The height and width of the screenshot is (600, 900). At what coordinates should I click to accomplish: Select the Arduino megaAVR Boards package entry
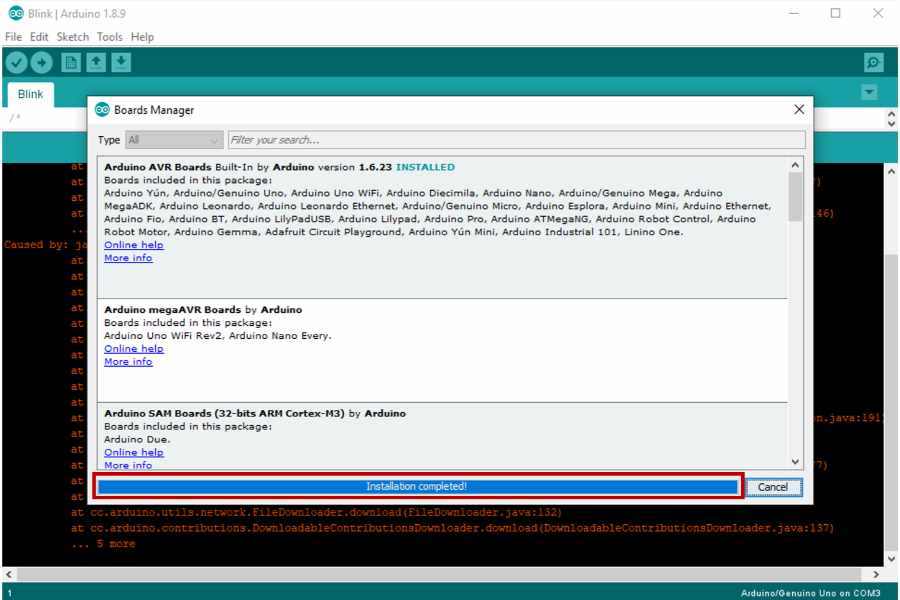click(x=443, y=350)
